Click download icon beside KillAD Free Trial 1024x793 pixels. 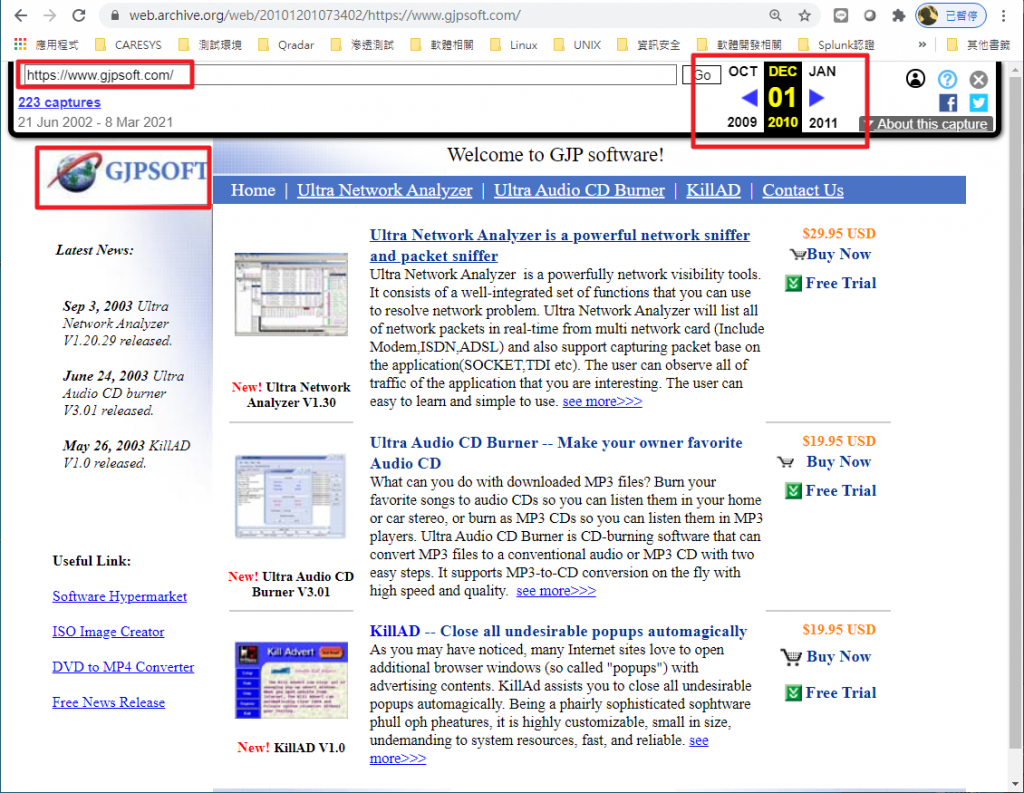tap(793, 693)
